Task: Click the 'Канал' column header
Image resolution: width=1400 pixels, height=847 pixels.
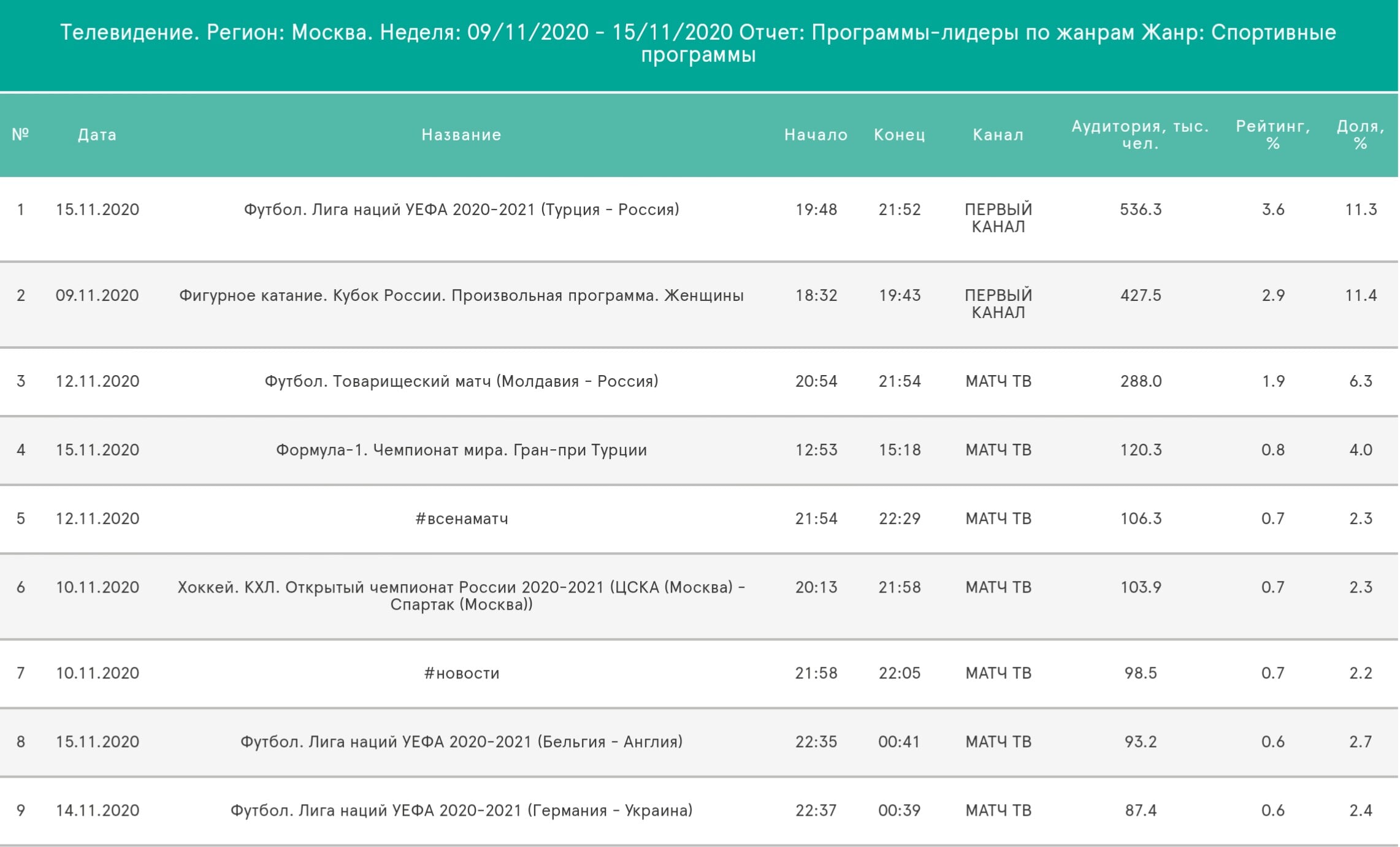Action: pyautogui.click(x=998, y=135)
